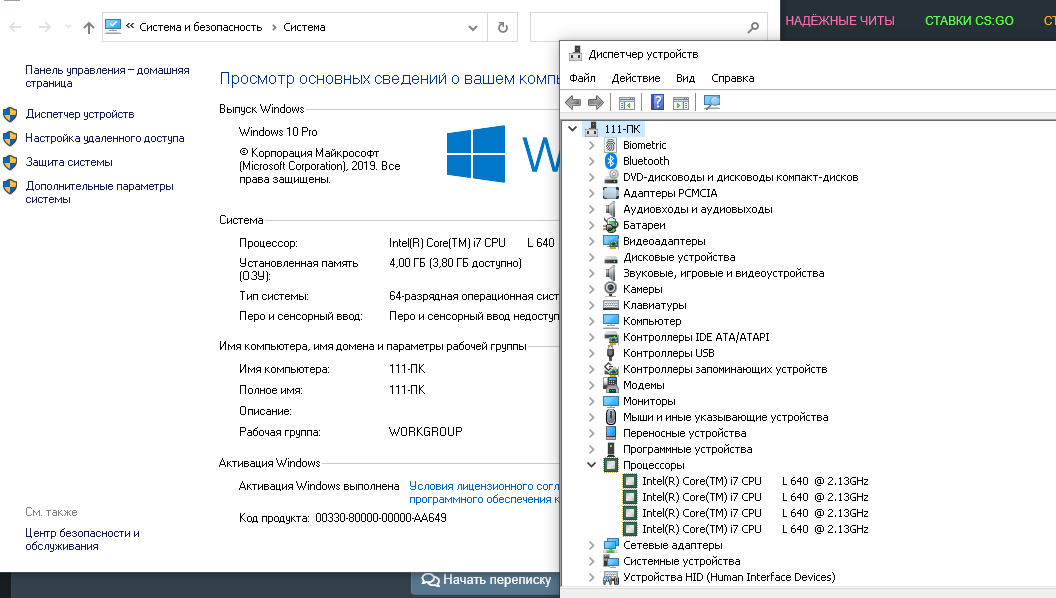Select the last Intel Core i7 CPU entry
This screenshot has height=598, width=1056.
coord(755,529)
